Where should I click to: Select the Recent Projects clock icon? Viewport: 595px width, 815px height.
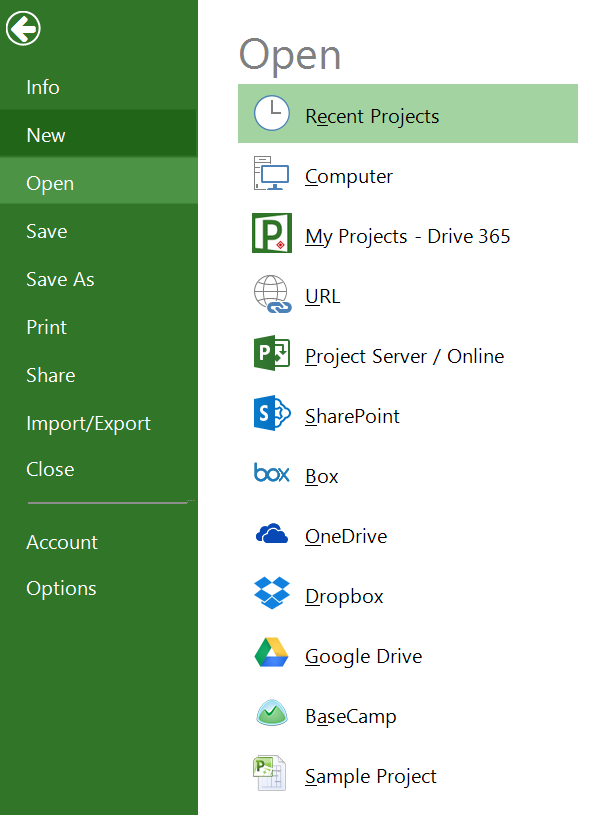271,113
